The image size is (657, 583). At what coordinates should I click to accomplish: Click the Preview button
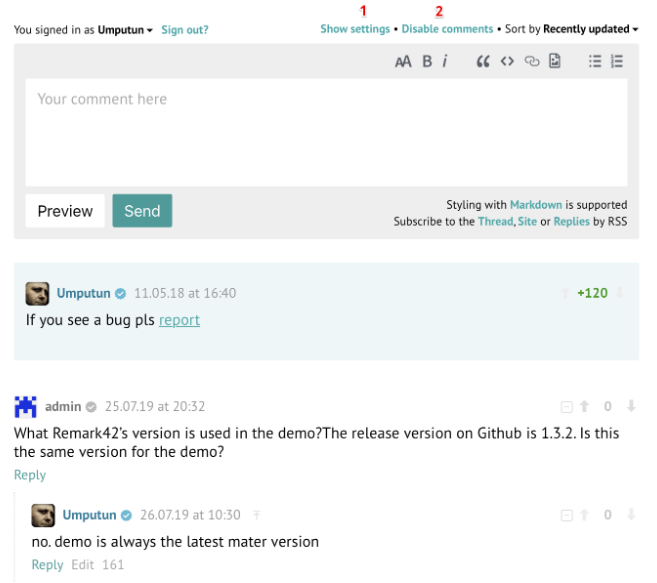pyautogui.click(x=65, y=211)
